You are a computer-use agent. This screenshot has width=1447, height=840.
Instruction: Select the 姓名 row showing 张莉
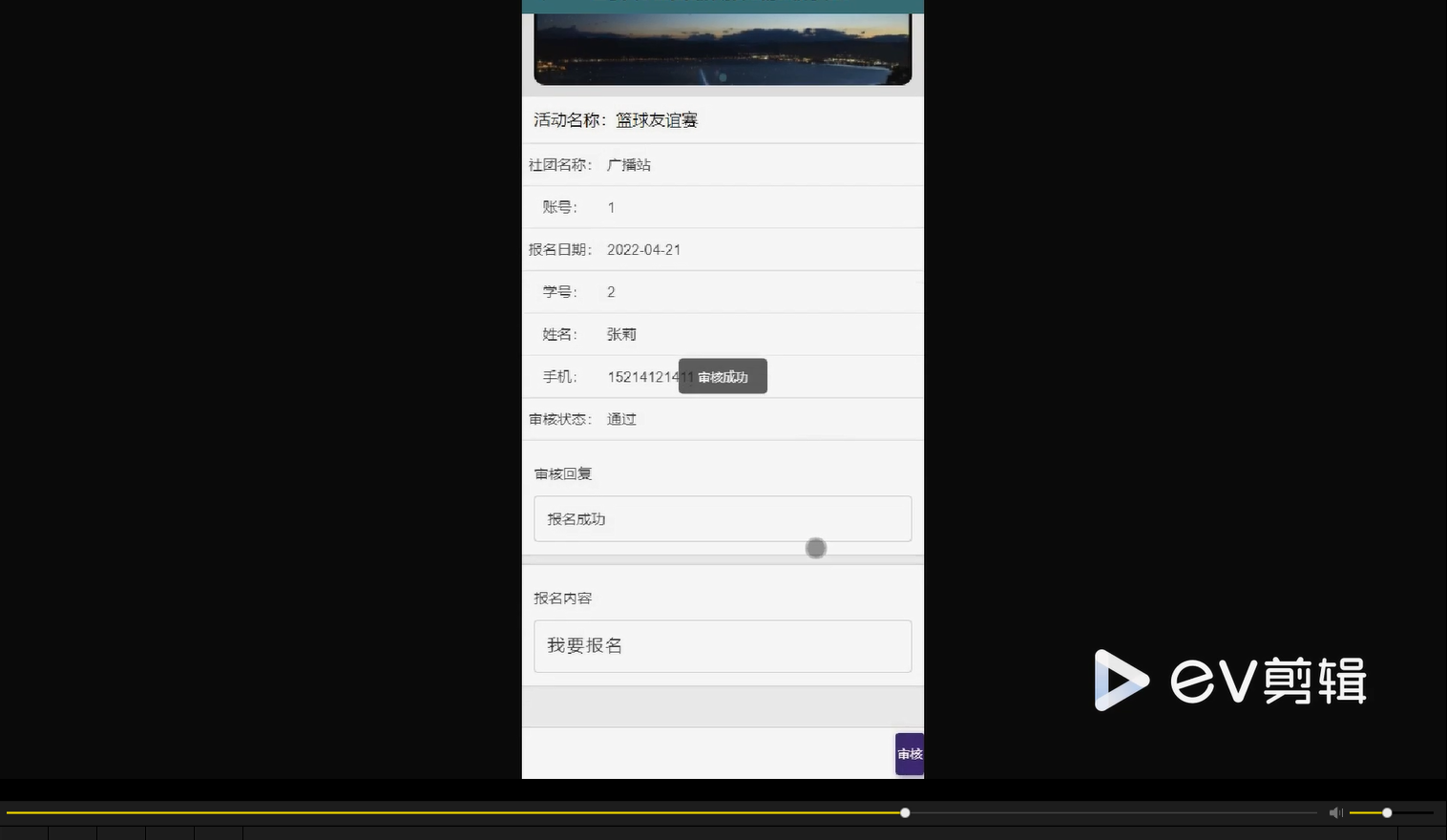[620, 334]
